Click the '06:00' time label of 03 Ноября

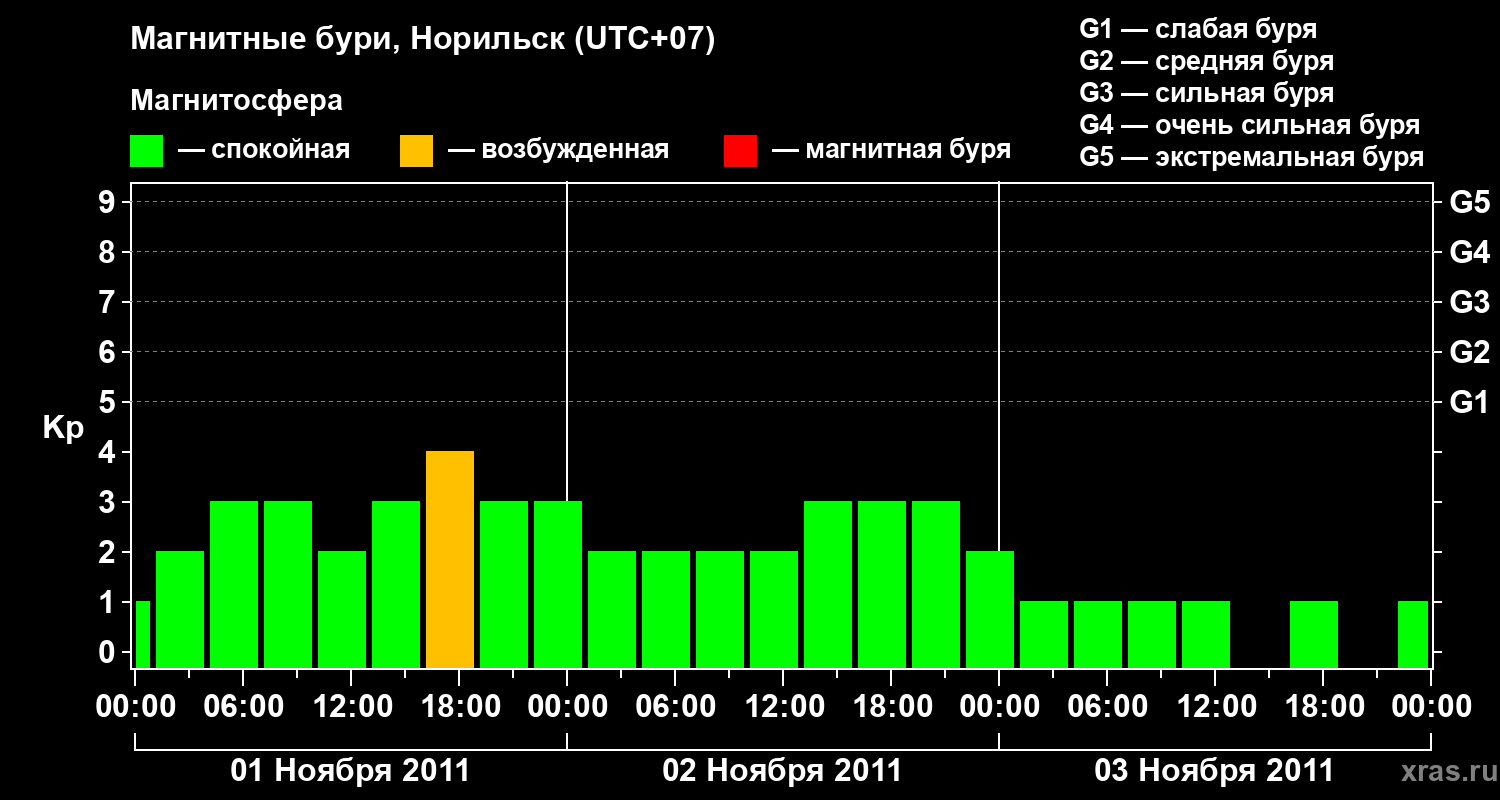[1107, 707]
